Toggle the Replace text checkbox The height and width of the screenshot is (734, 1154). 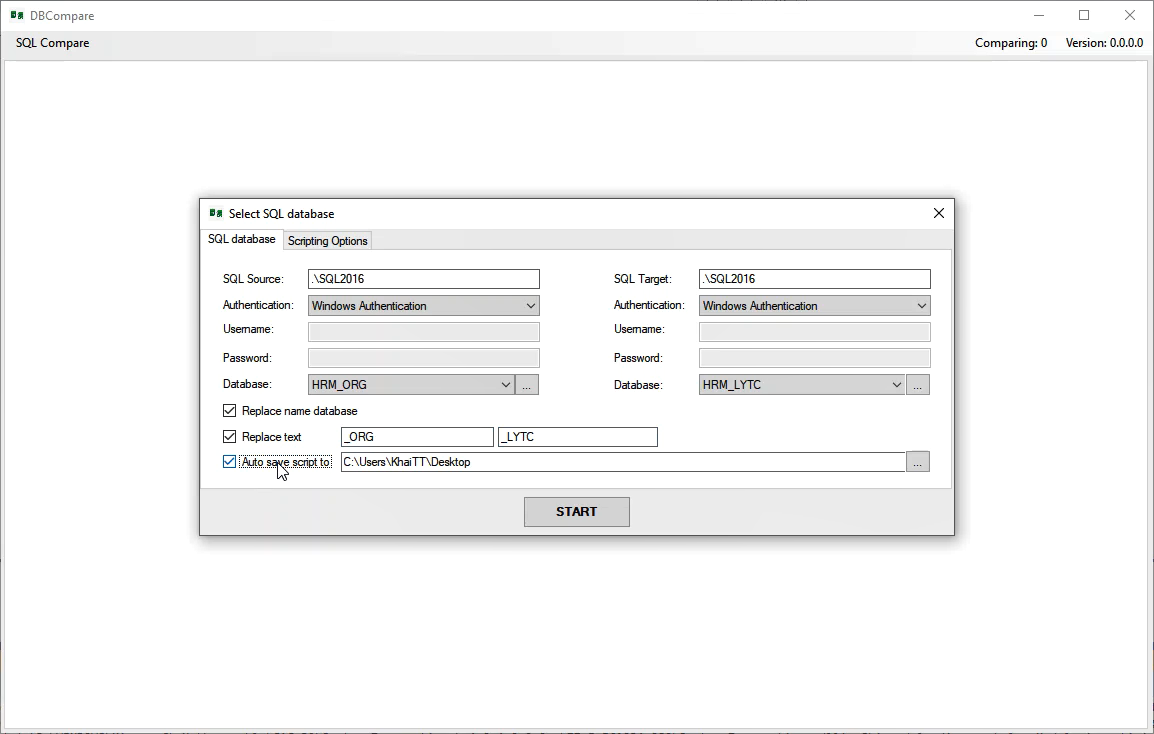coord(230,437)
